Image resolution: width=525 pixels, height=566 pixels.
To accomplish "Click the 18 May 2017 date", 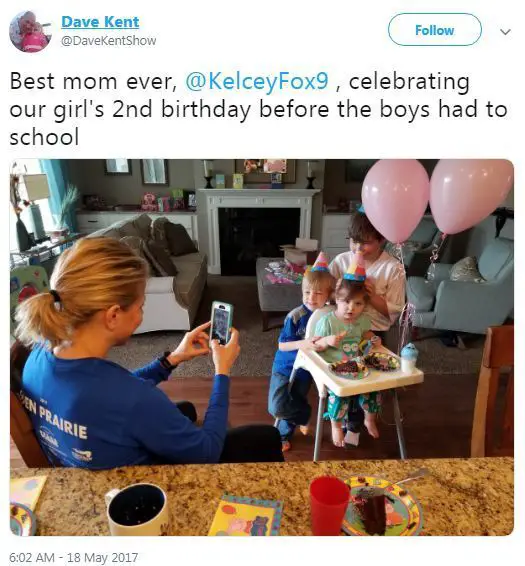I will pyautogui.click(x=102, y=557).
